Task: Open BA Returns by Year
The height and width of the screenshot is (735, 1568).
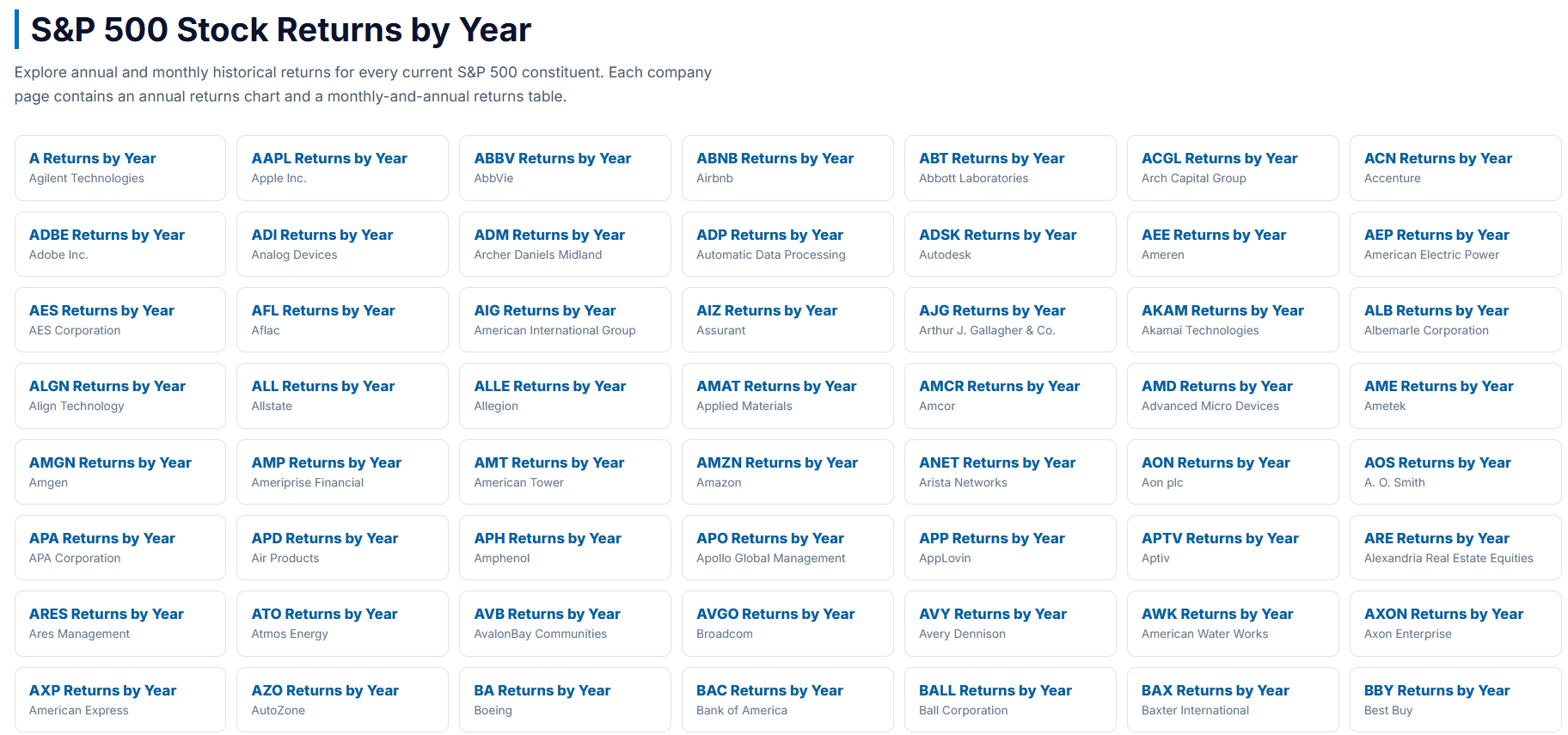Action: [565, 700]
